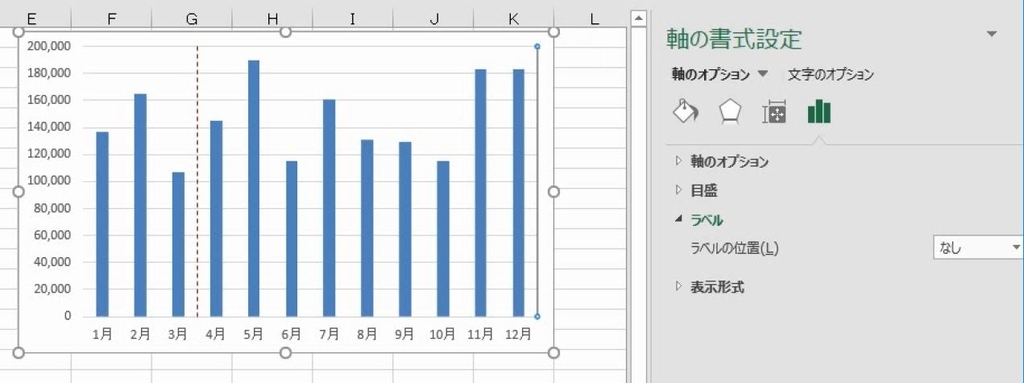Click the 11月 bar in the chart
The width and height of the screenshot is (1024, 383).
(481, 193)
